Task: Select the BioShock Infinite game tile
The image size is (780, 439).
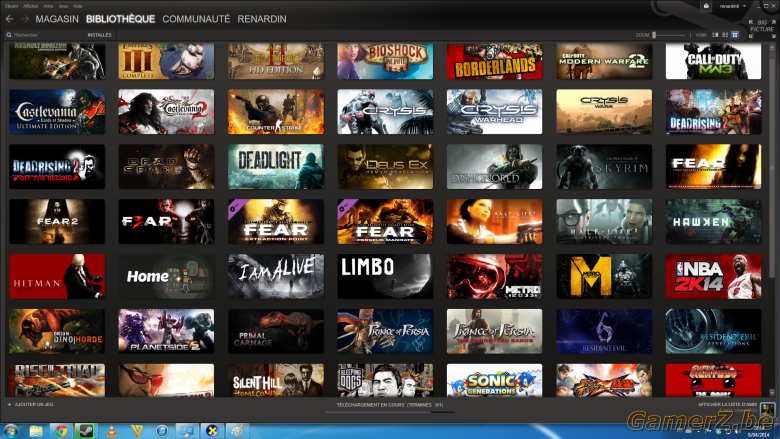Action: coord(385,61)
